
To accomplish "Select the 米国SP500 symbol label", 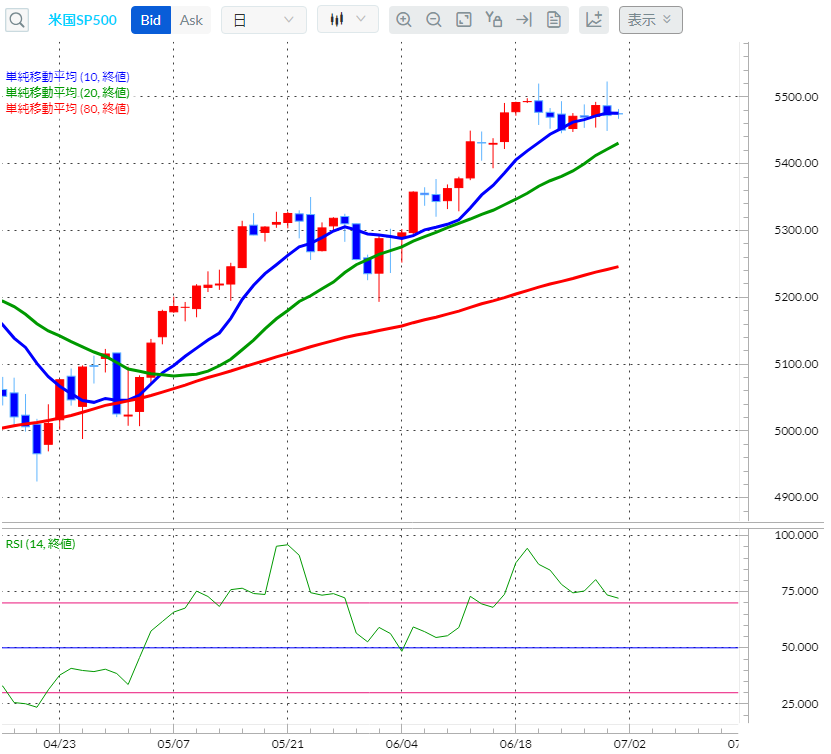I will click(x=82, y=19).
